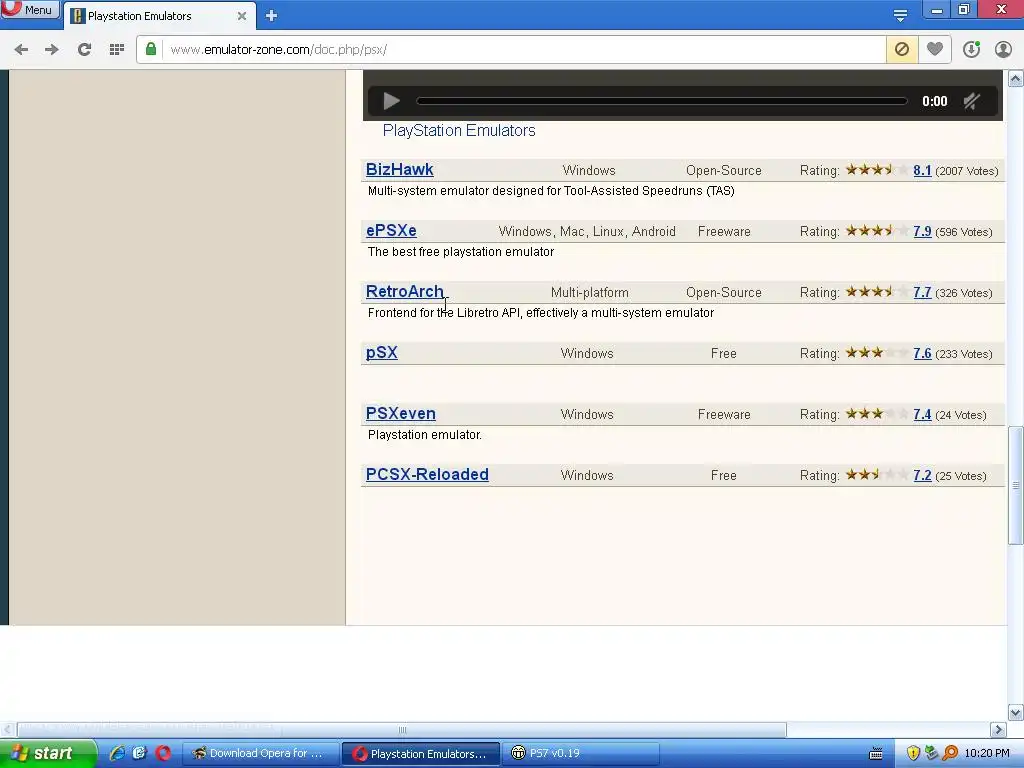The width and height of the screenshot is (1024, 768).
Task: Click the security shield tray icon
Action: 913,754
